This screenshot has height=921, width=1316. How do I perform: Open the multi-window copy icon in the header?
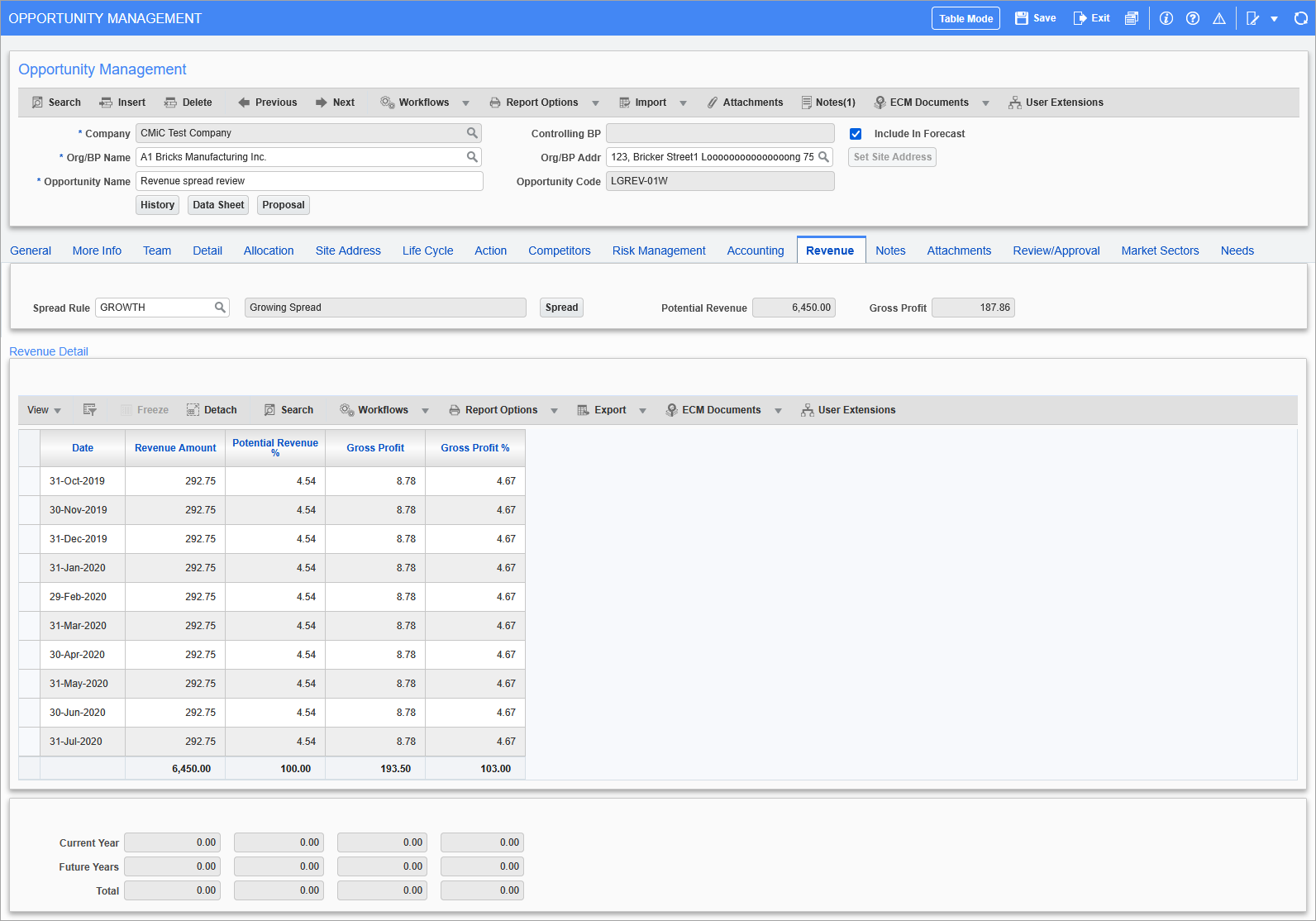tap(1132, 18)
